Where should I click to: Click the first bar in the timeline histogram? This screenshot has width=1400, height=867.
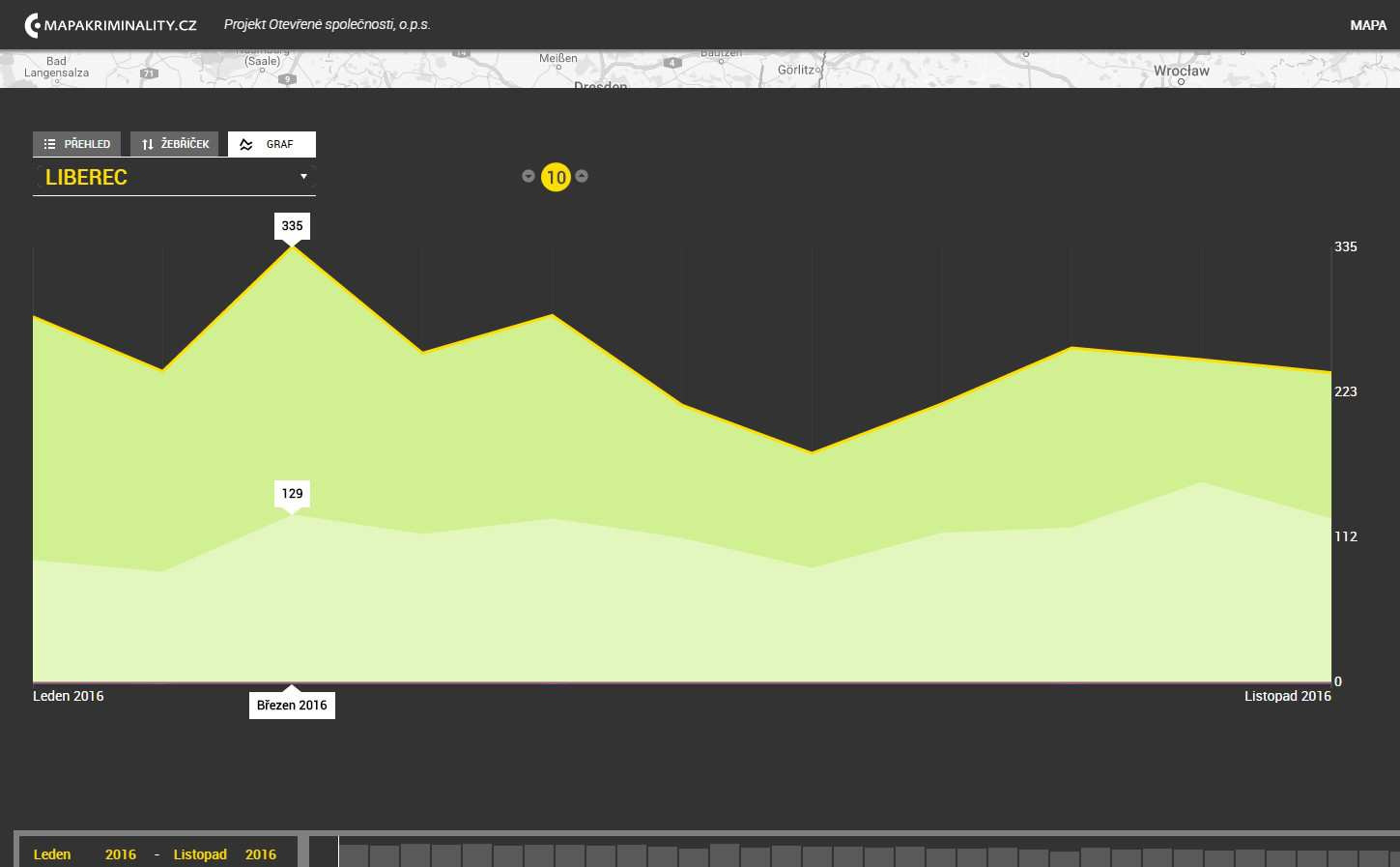[354, 855]
